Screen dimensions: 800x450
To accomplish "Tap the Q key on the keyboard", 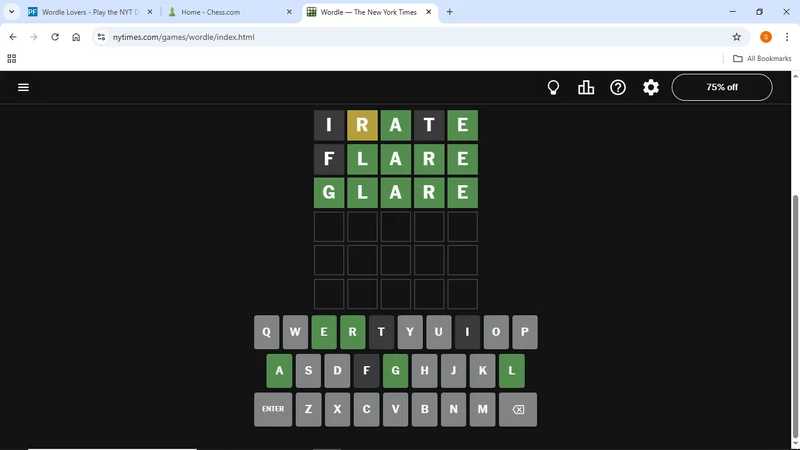I will click(266, 332).
